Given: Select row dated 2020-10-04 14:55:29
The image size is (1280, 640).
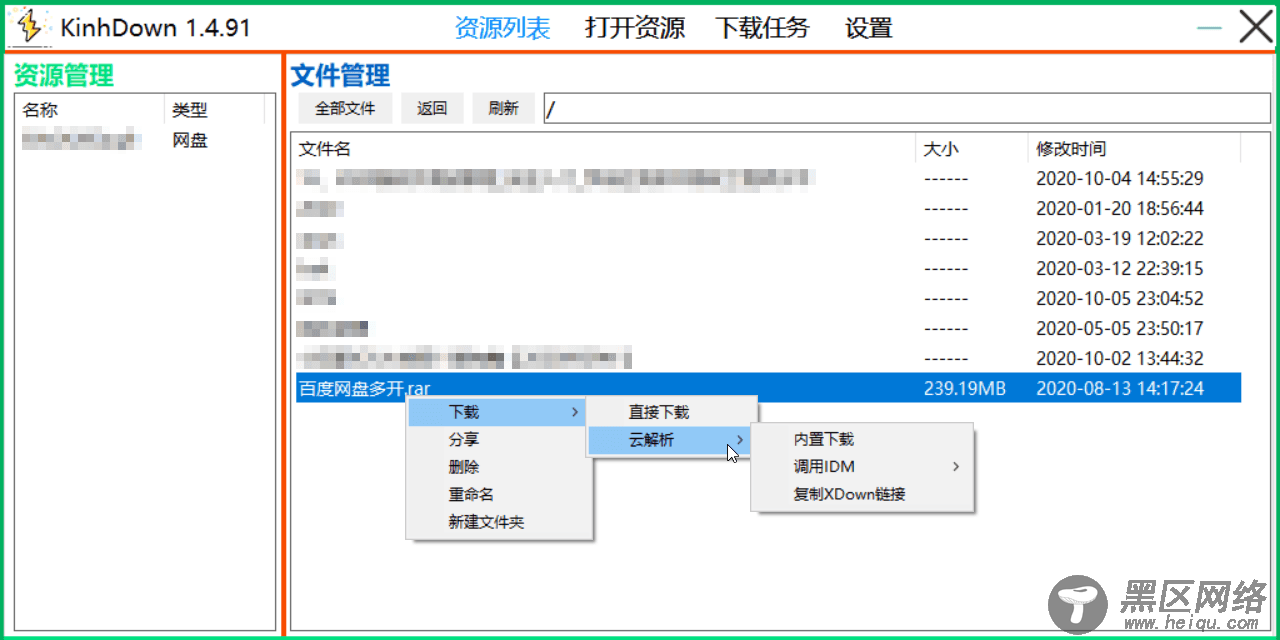Looking at the screenshot, I should pos(767,179).
